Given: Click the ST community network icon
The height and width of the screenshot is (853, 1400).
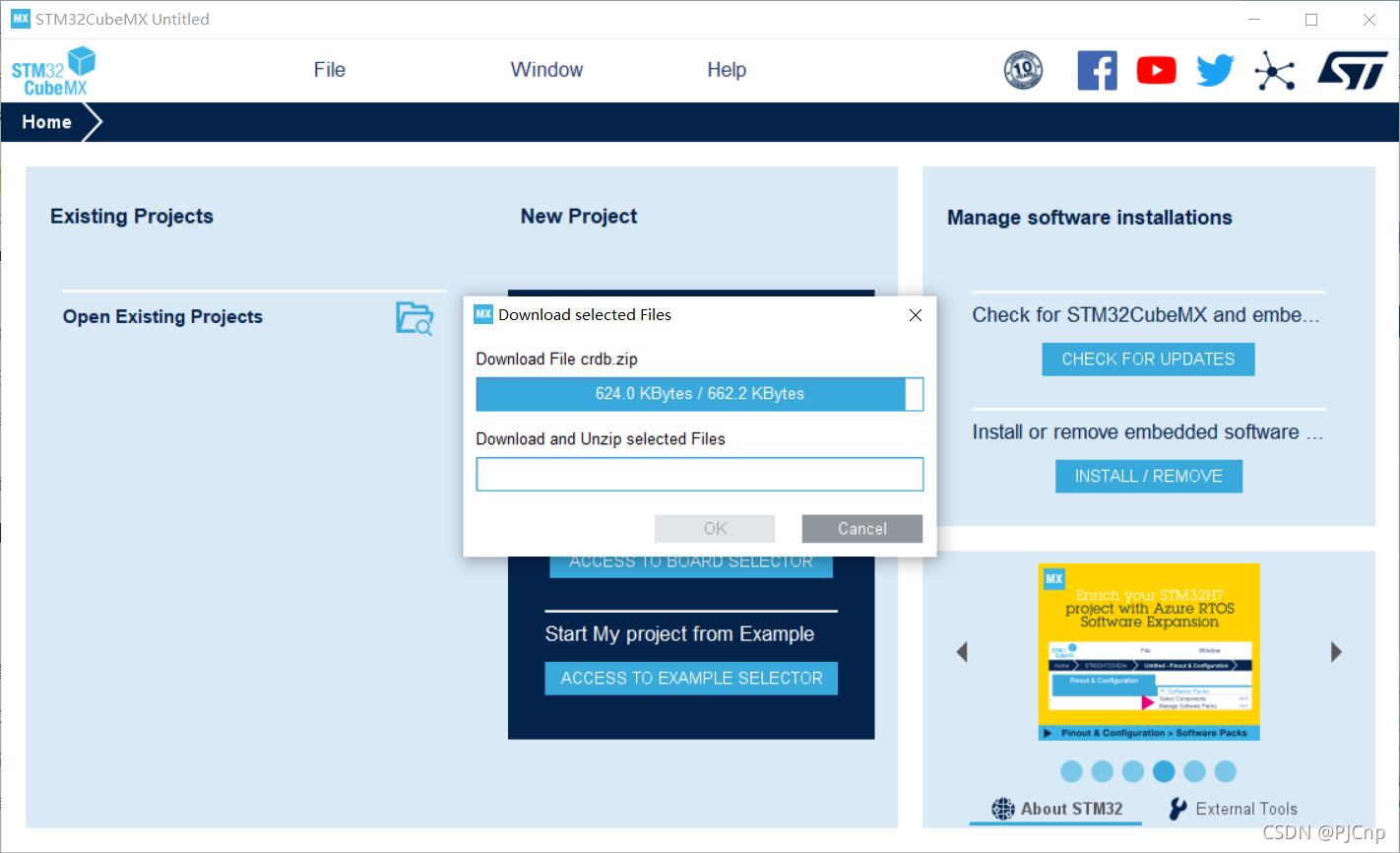Looking at the screenshot, I should pyautogui.click(x=1275, y=71).
